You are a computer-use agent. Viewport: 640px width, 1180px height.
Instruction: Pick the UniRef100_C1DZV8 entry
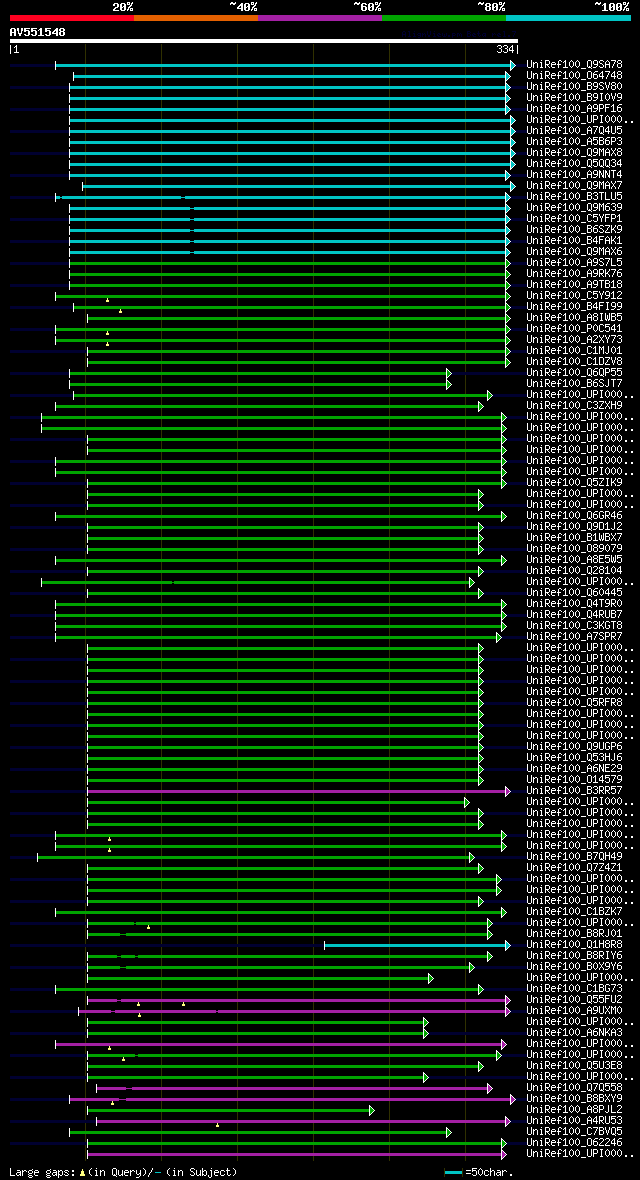click(x=574, y=361)
